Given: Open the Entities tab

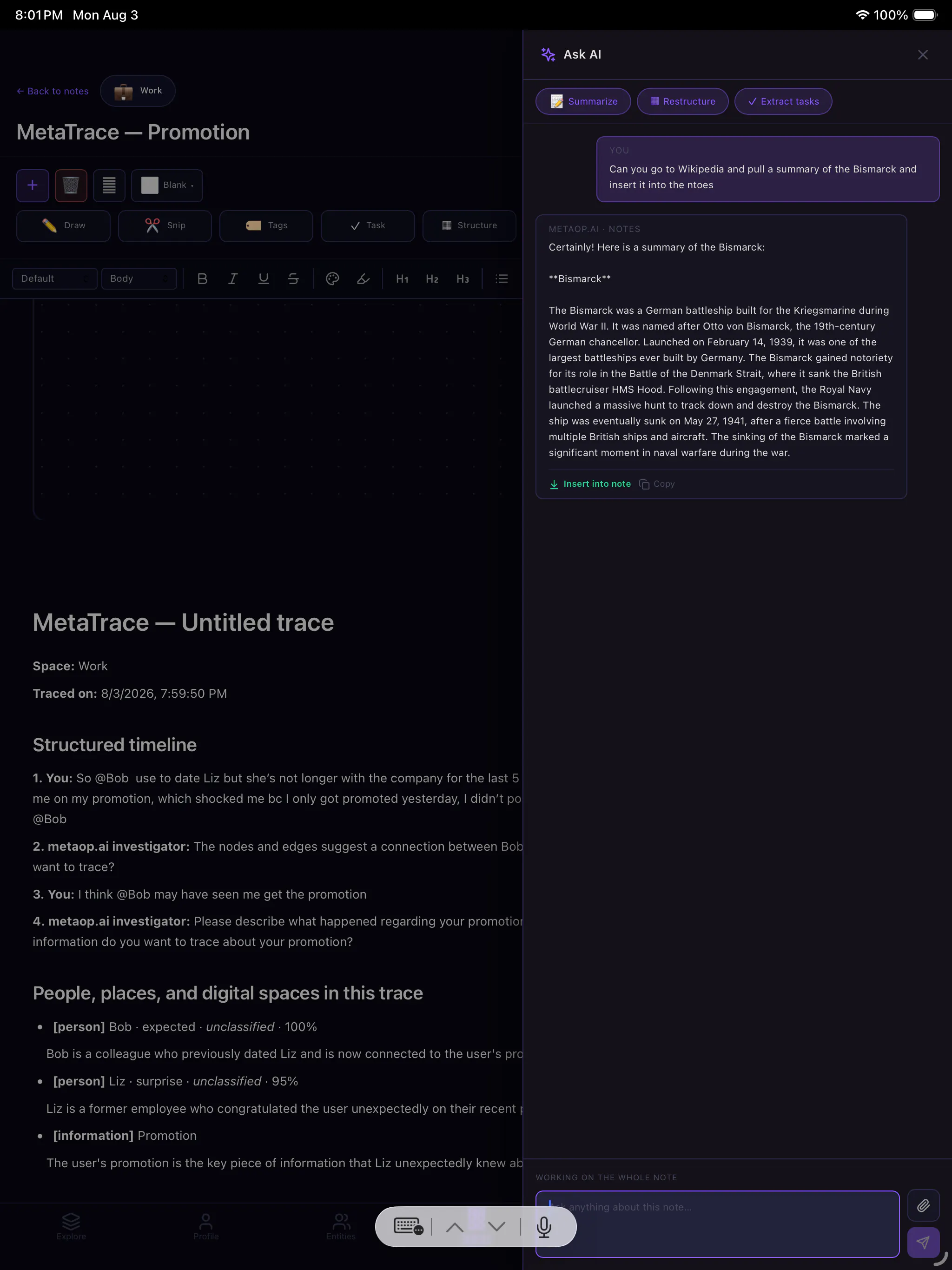Looking at the screenshot, I should [341, 1226].
